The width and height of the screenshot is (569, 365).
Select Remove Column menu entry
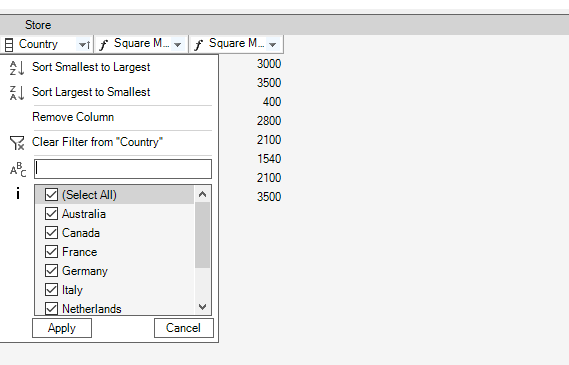(x=73, y=117)
